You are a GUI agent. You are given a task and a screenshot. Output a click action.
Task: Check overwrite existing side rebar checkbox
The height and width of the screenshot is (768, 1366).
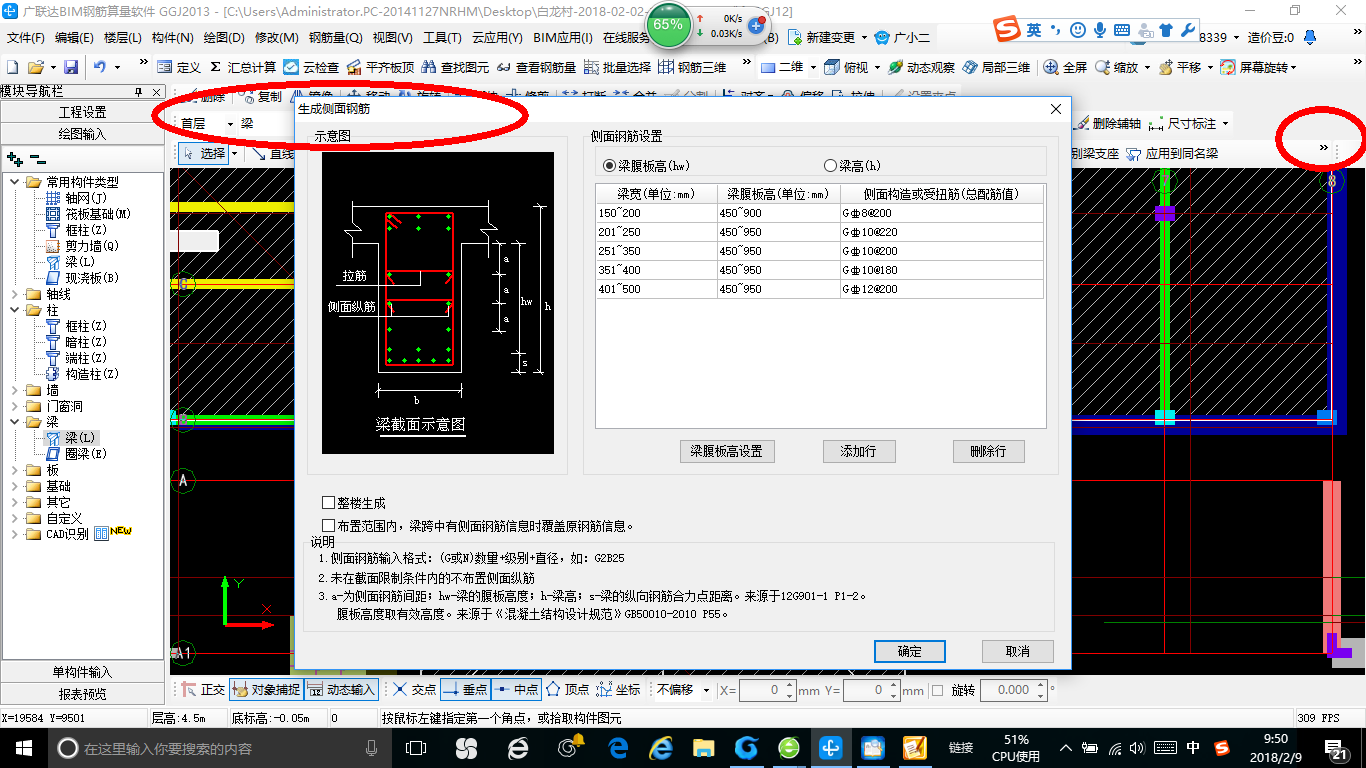pos(329,525)
